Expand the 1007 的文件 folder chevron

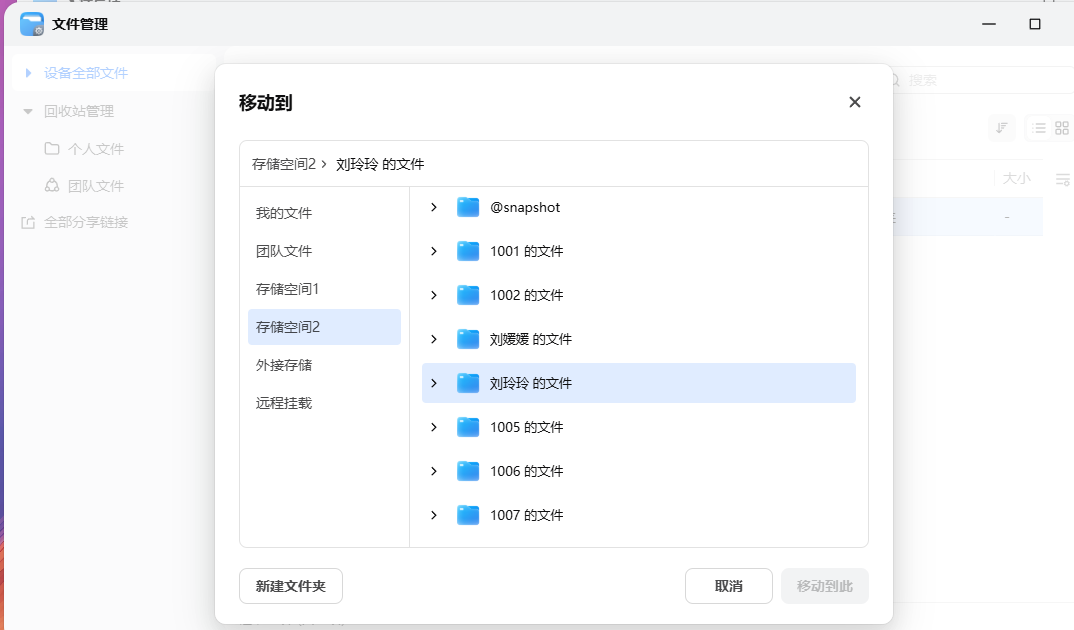434,515
